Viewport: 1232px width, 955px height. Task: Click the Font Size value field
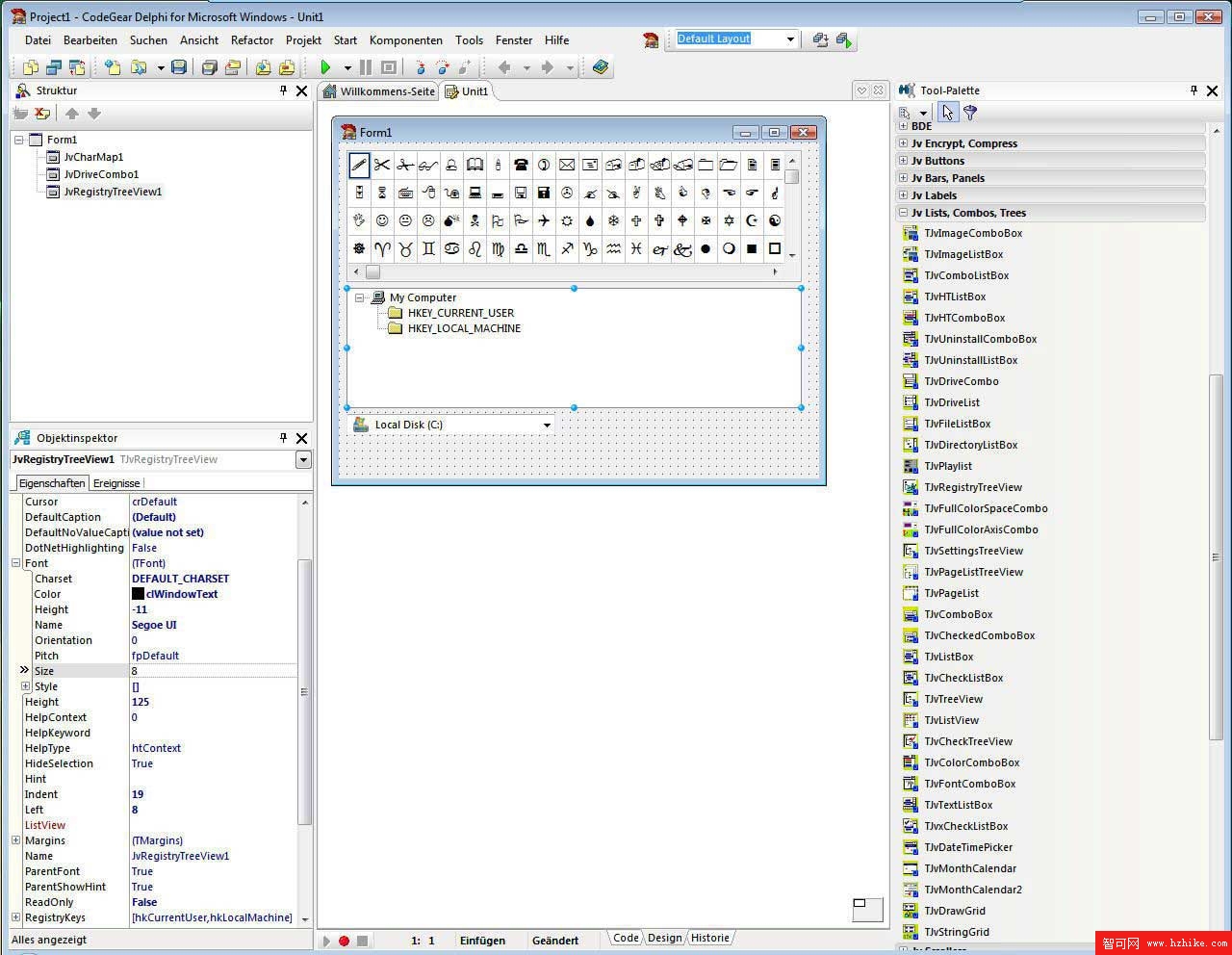(x=213, y=671)
